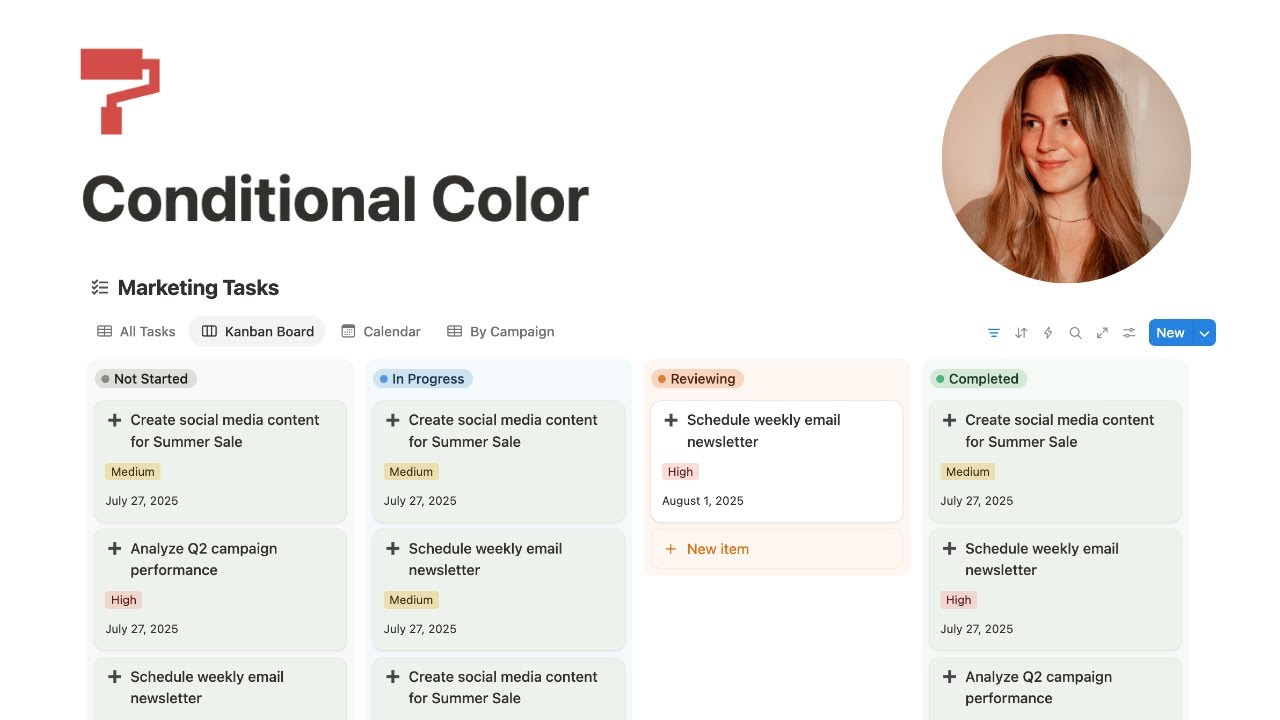
Task: Switch to the By Campaign tab
Action: pyautogui.click(x=500, y=332)
